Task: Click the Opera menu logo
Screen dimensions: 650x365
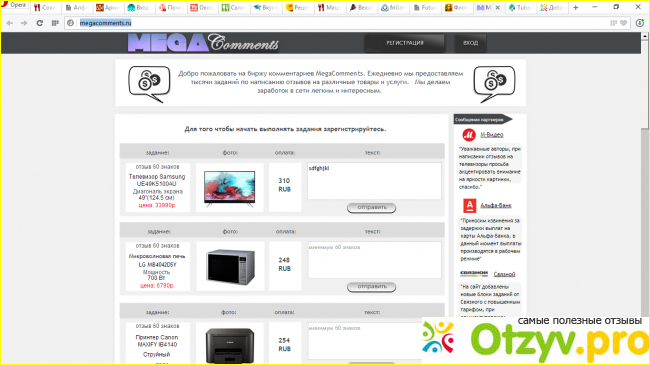Action: pos(13,5)
